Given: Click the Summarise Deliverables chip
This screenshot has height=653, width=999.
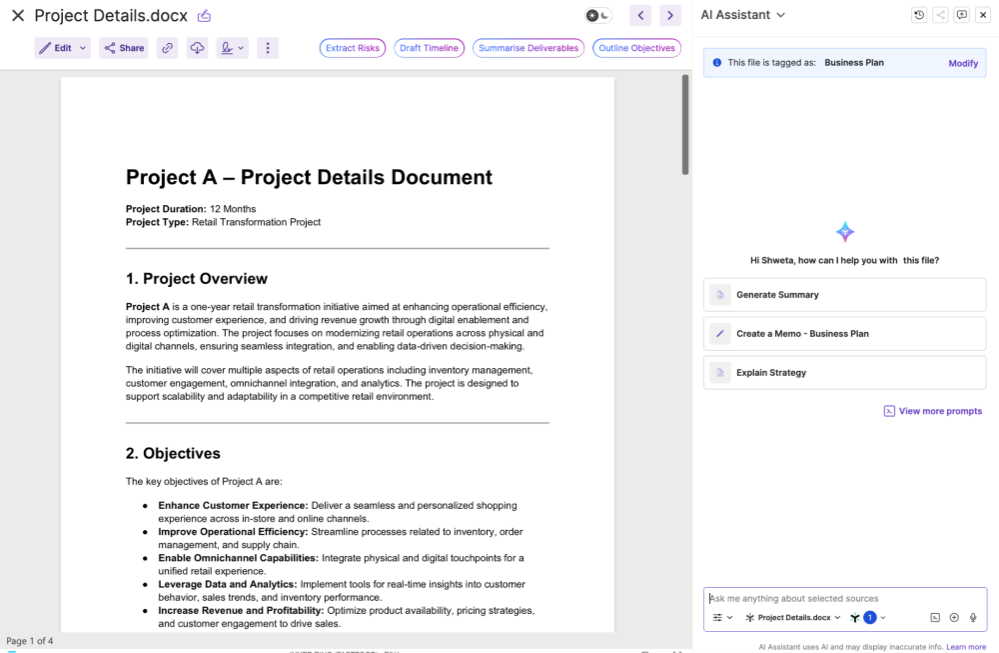Looking at the screenshot, I should coord(528,48).
